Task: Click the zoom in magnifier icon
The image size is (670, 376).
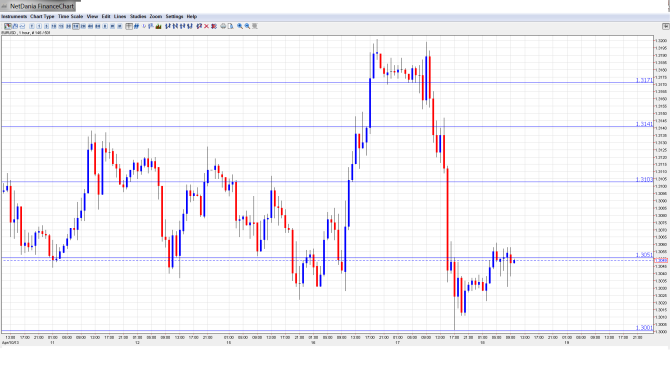Action: pos(240,26)
